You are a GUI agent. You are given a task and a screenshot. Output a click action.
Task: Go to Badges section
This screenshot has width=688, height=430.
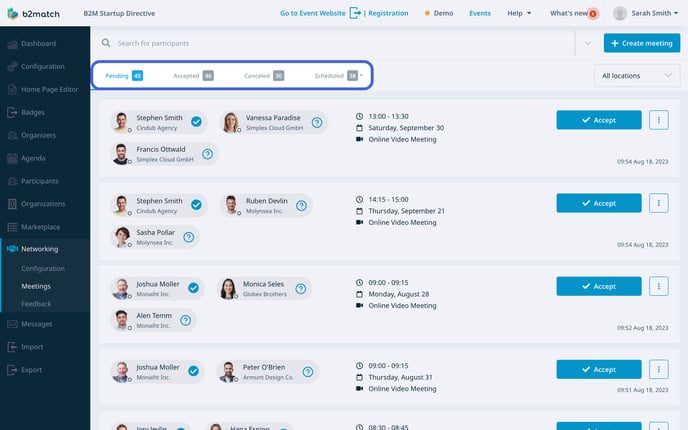32,112
